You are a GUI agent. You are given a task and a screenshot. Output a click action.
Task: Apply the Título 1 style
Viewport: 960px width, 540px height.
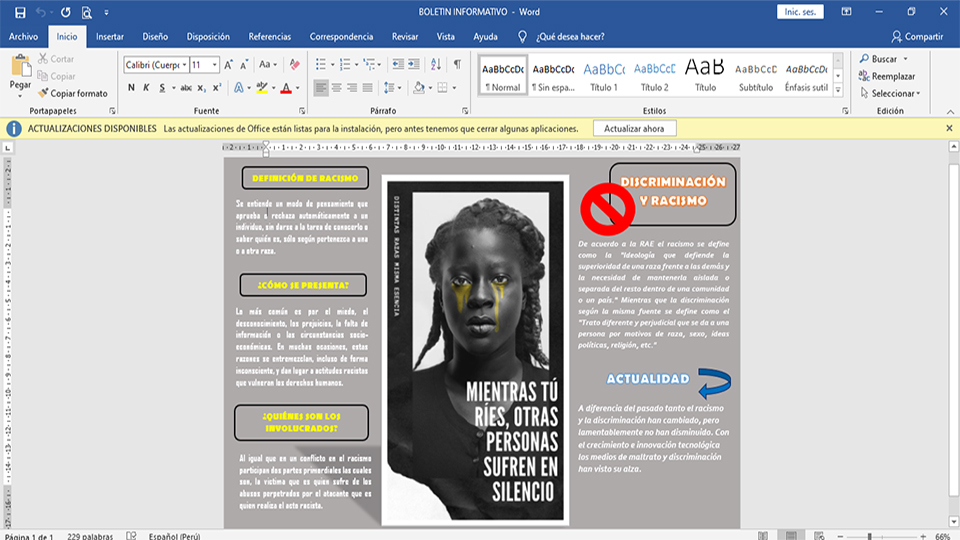[604, 74]
